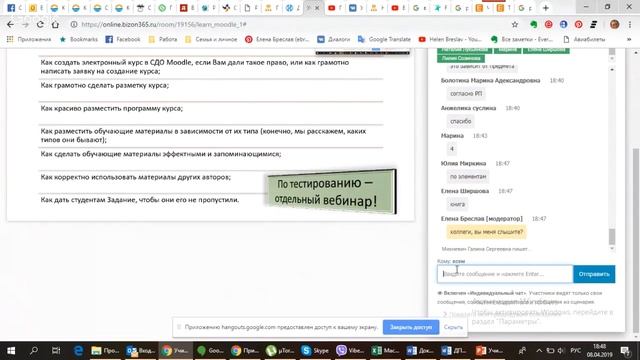
Task: Open the Pinterest extension icon in toolbar
Action: tap(578, 24)
